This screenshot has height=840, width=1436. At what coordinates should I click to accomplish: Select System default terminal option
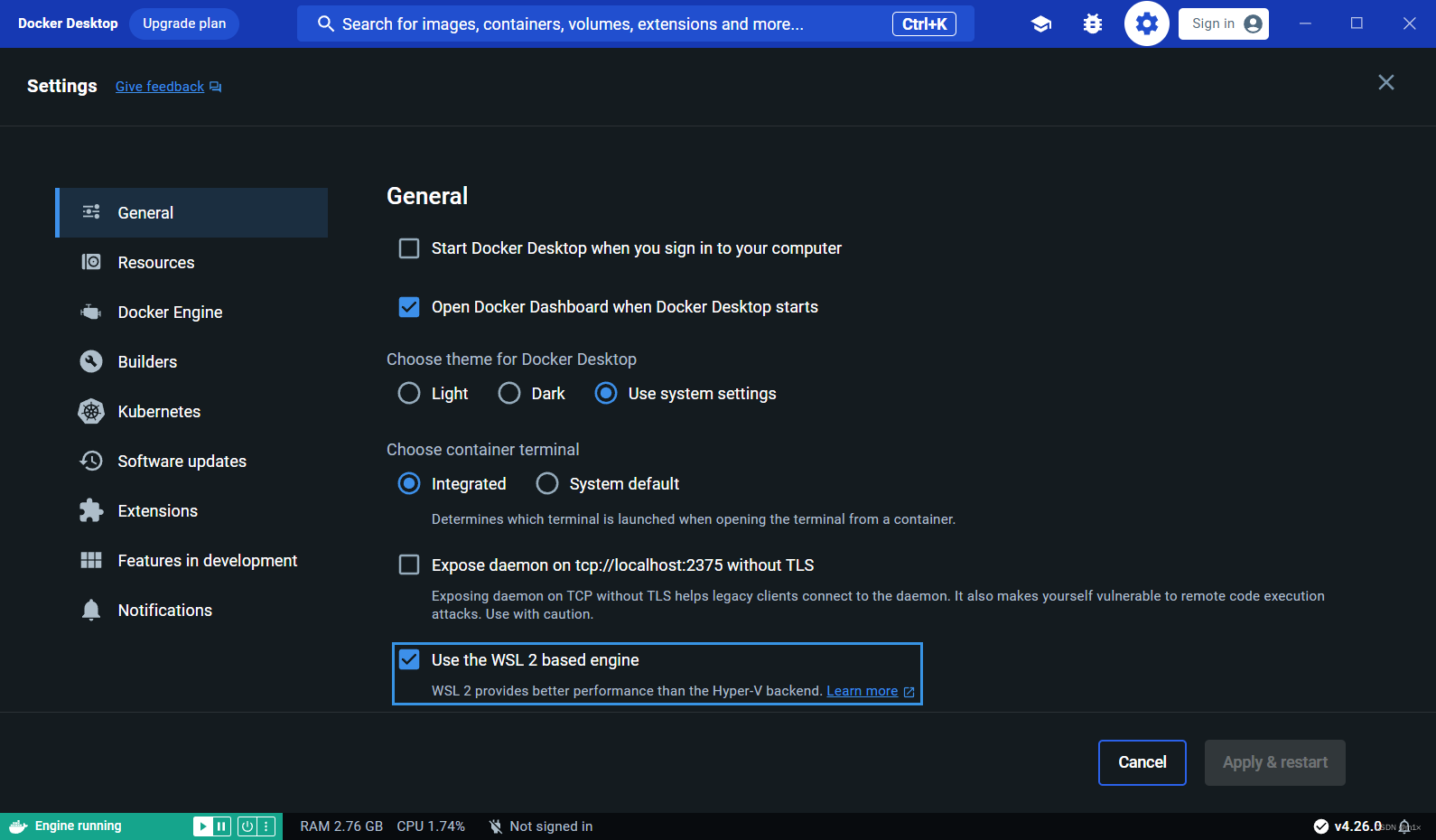point(547,483)
